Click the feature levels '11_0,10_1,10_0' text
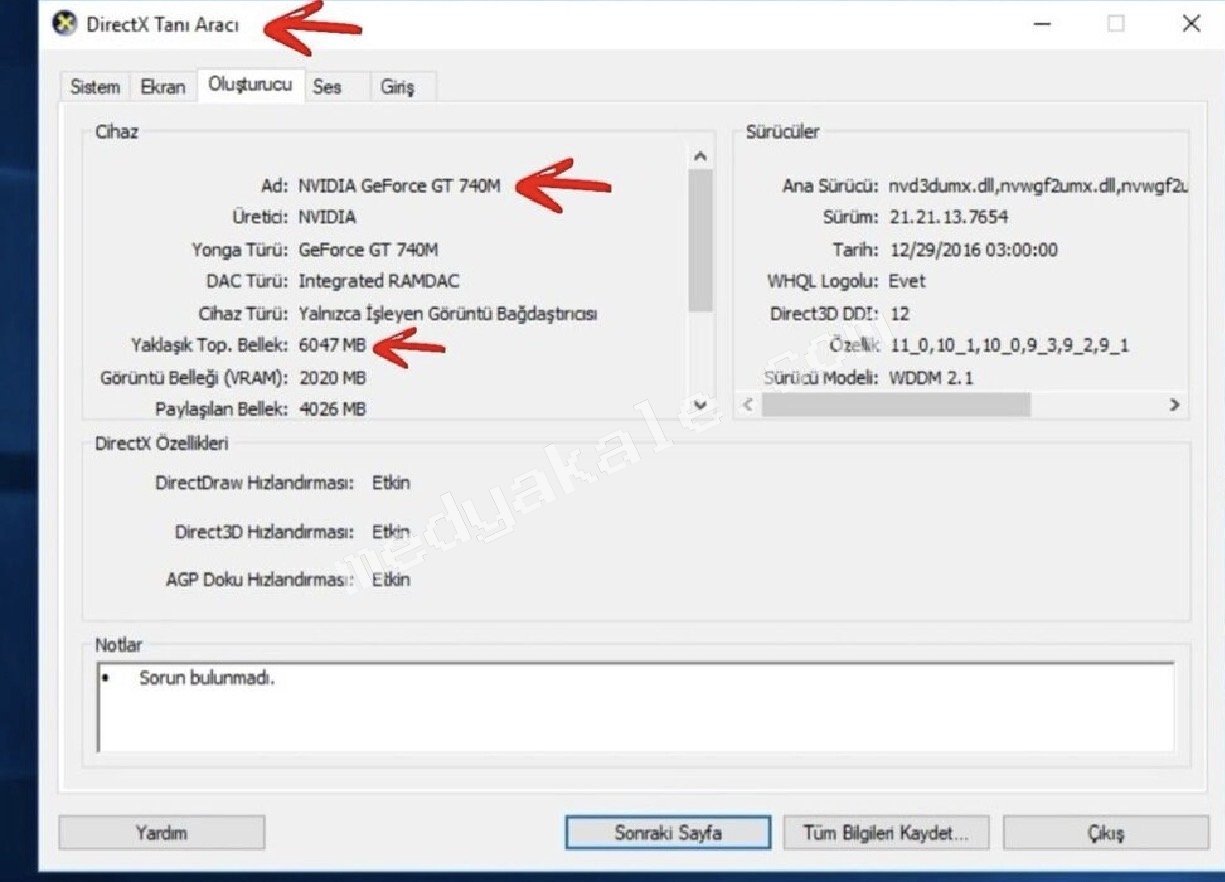 1009,345
